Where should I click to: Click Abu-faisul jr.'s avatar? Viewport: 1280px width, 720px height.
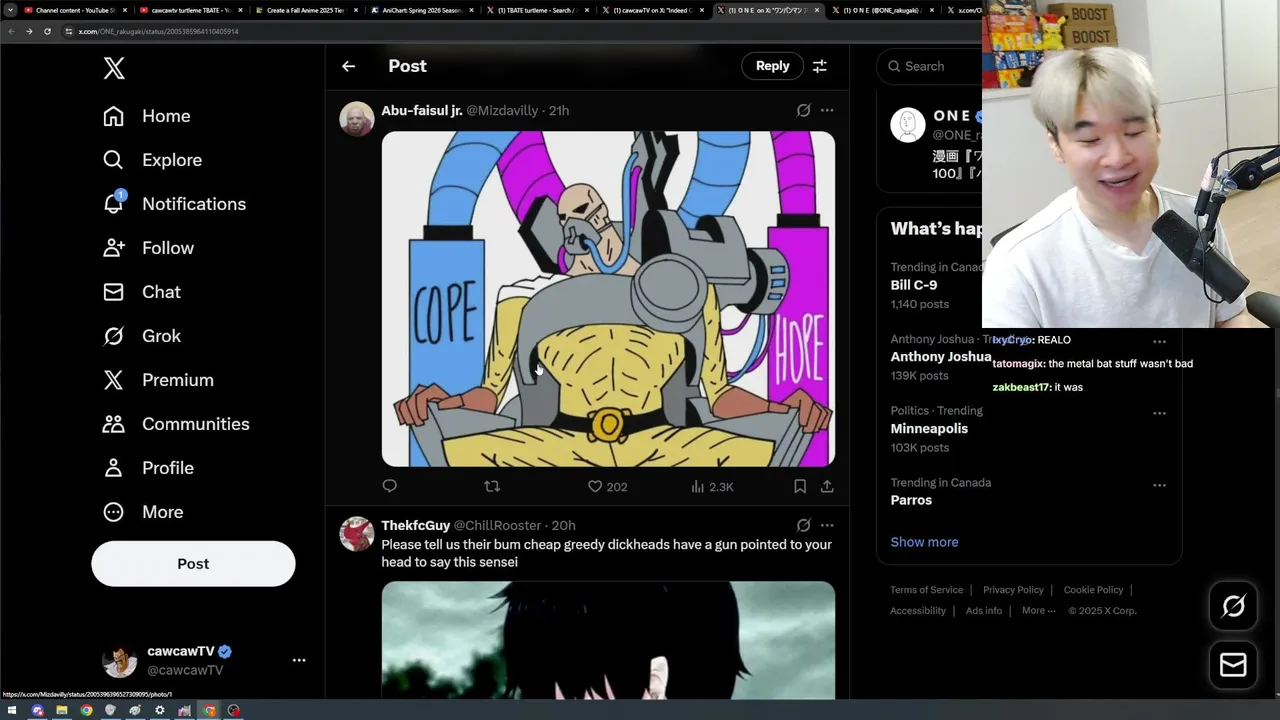tap(357, 118)
